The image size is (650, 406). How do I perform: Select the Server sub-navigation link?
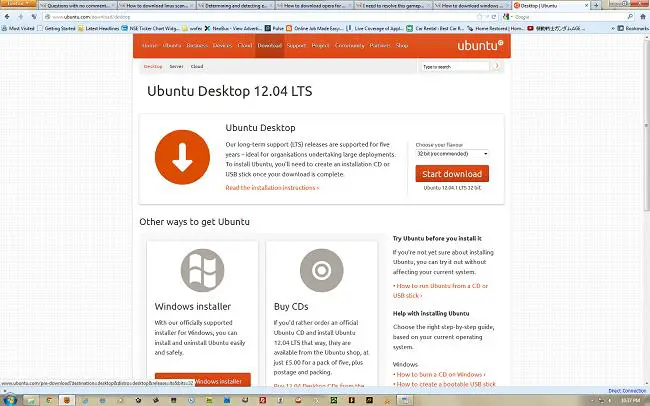coord(176,66)
